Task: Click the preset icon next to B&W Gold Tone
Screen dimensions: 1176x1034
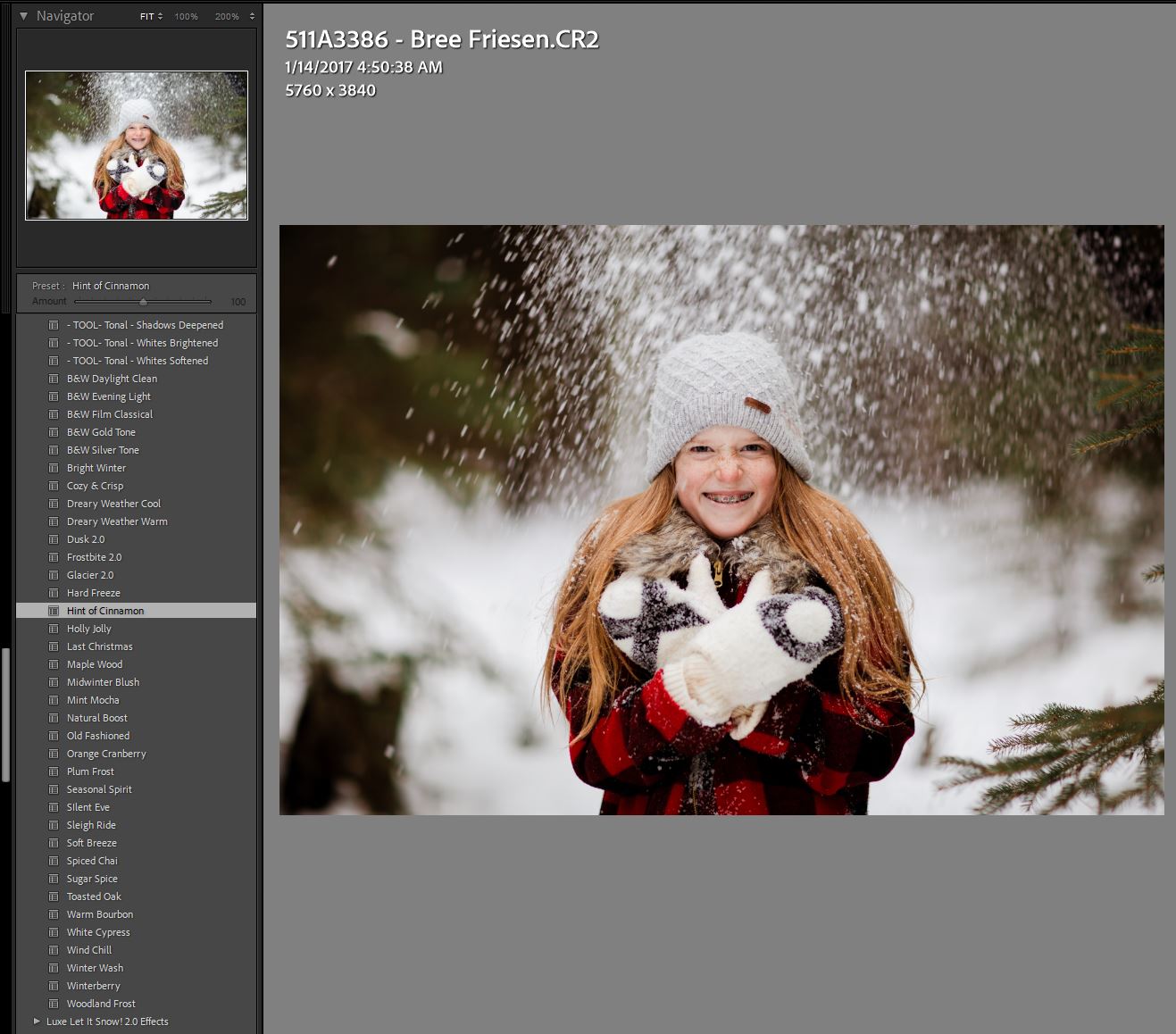Action: (54, 432)
